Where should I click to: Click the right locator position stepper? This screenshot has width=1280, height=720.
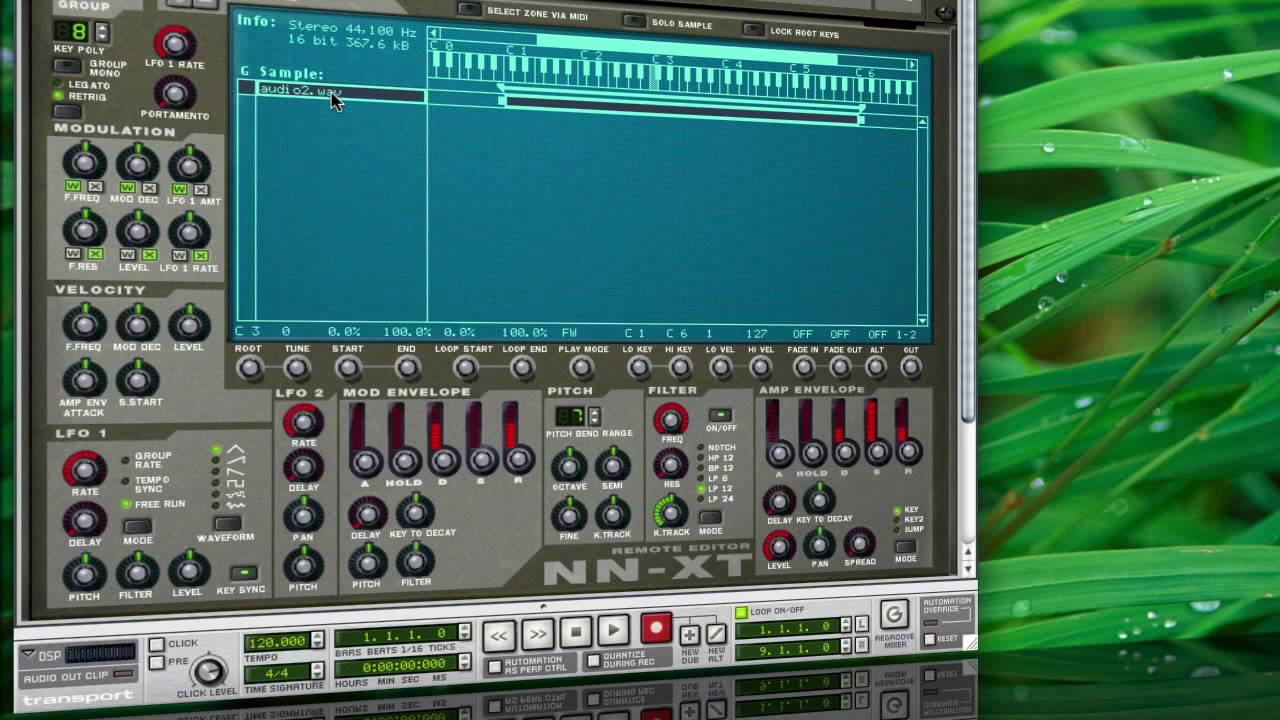pos(845,647)
